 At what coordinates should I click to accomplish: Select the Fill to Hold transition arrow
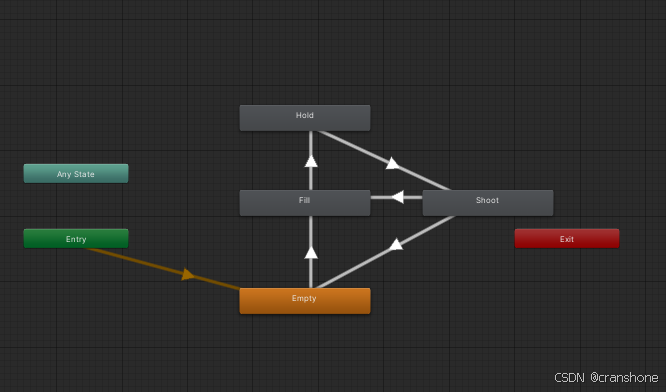pos(311,161)
